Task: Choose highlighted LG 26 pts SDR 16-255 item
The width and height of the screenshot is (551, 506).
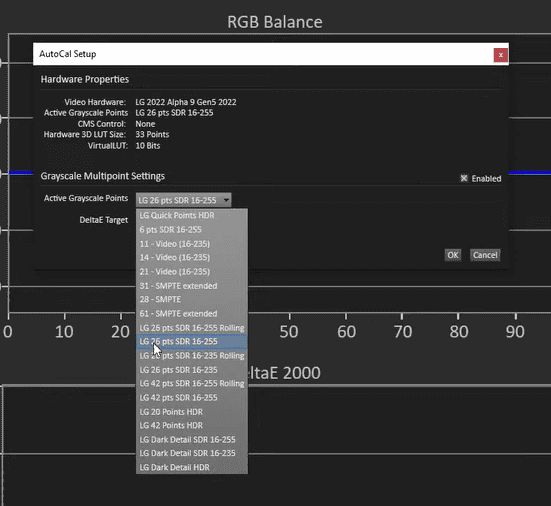Action: pos(192,342)
